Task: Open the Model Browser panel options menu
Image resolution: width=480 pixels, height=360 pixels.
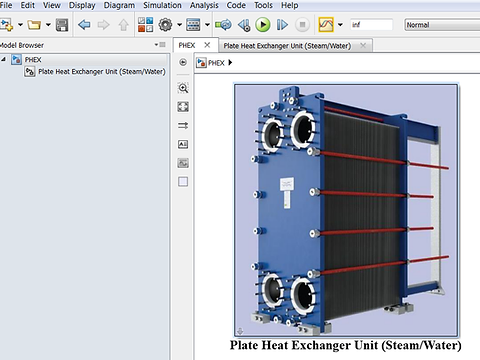Action: click(x=160, y=45)
